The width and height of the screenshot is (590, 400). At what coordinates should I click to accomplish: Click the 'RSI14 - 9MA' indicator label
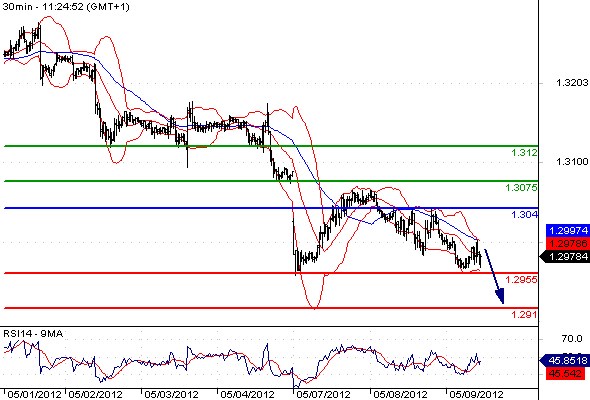coord(33,333)
